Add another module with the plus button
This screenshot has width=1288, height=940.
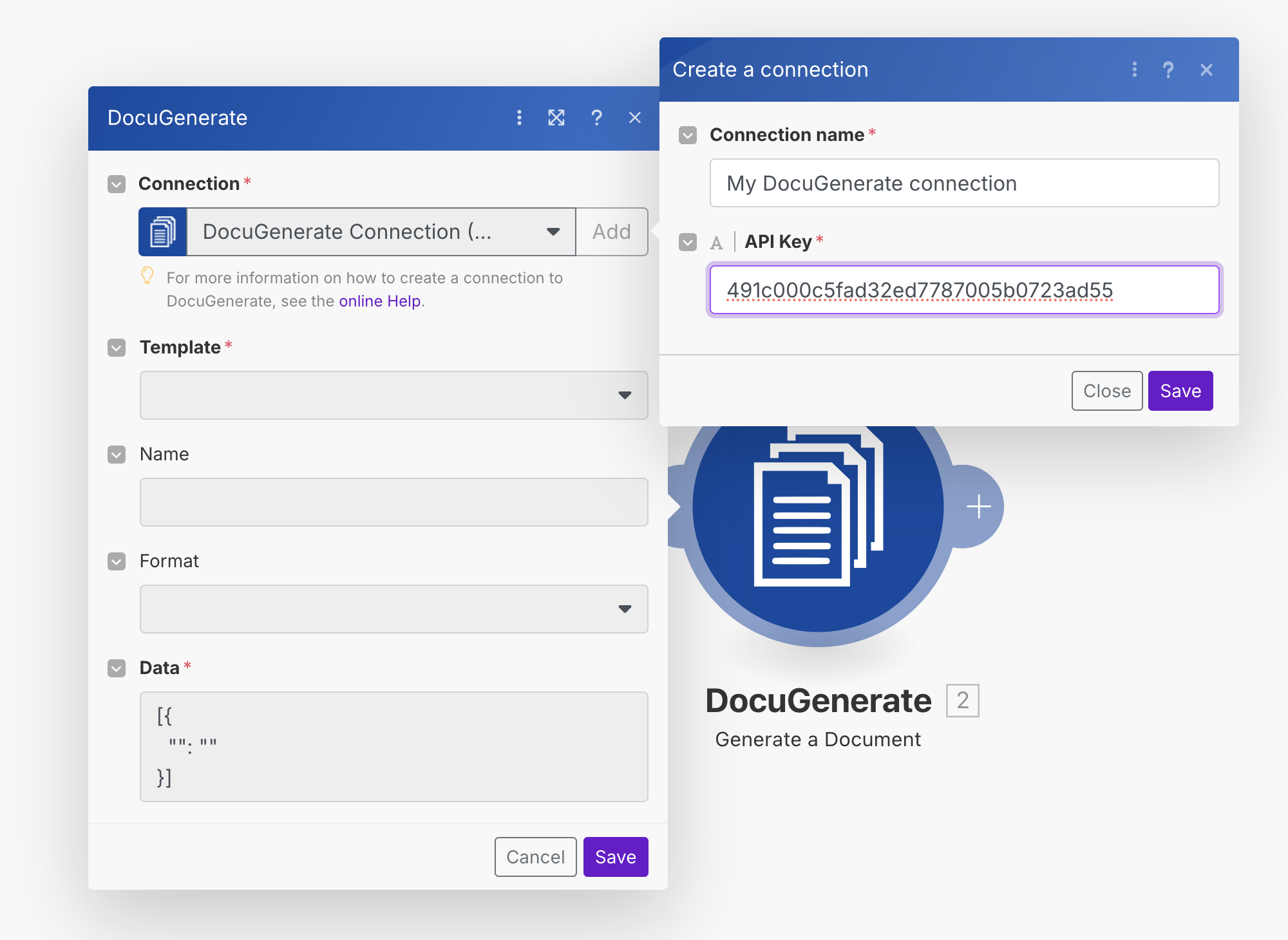click(x=978, y=507)
